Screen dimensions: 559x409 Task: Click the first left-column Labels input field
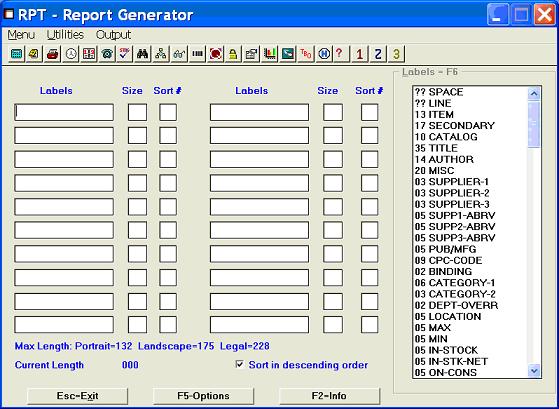tap(64, 112)
